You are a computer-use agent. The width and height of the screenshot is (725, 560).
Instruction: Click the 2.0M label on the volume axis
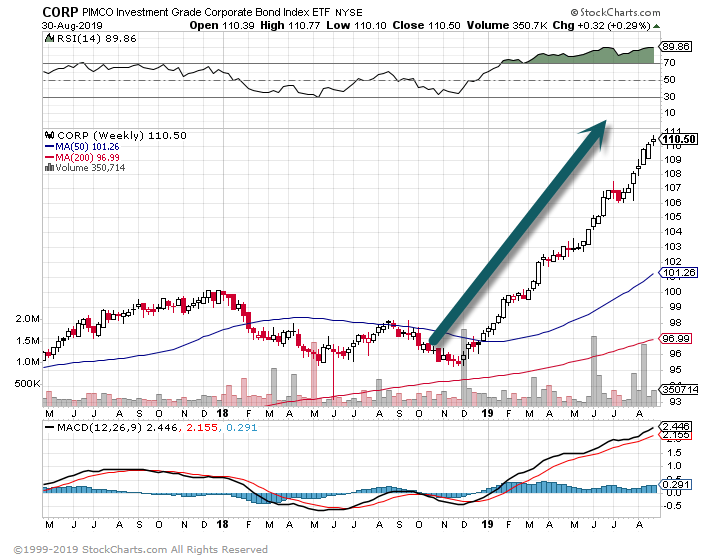[x=28, y=319]
